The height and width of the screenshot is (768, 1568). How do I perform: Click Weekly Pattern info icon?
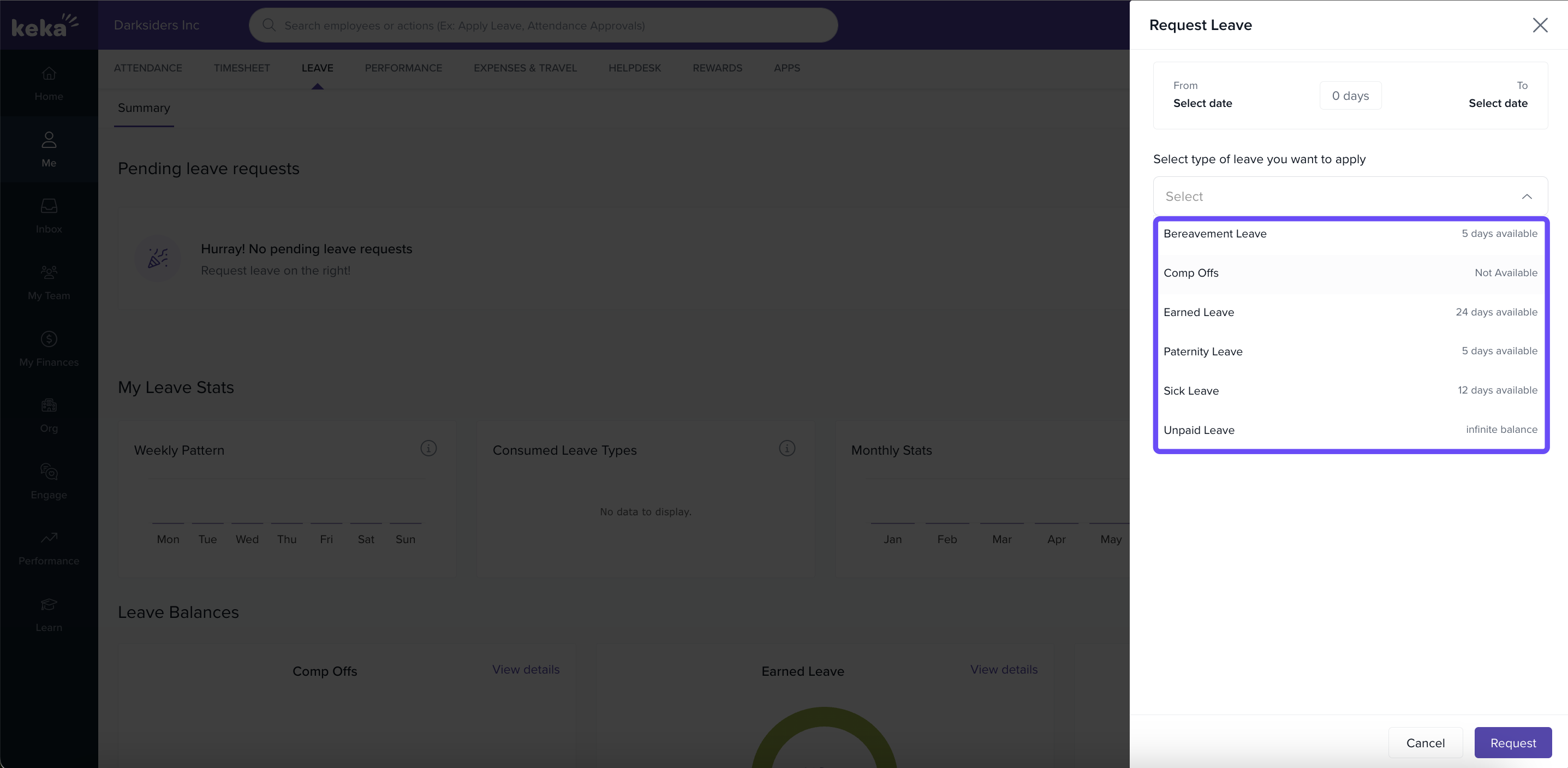point(428,449)
